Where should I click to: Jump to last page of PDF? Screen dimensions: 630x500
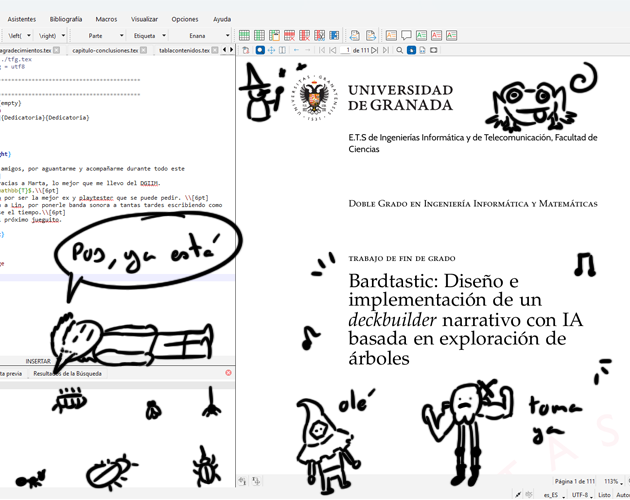tap(386, 50)
